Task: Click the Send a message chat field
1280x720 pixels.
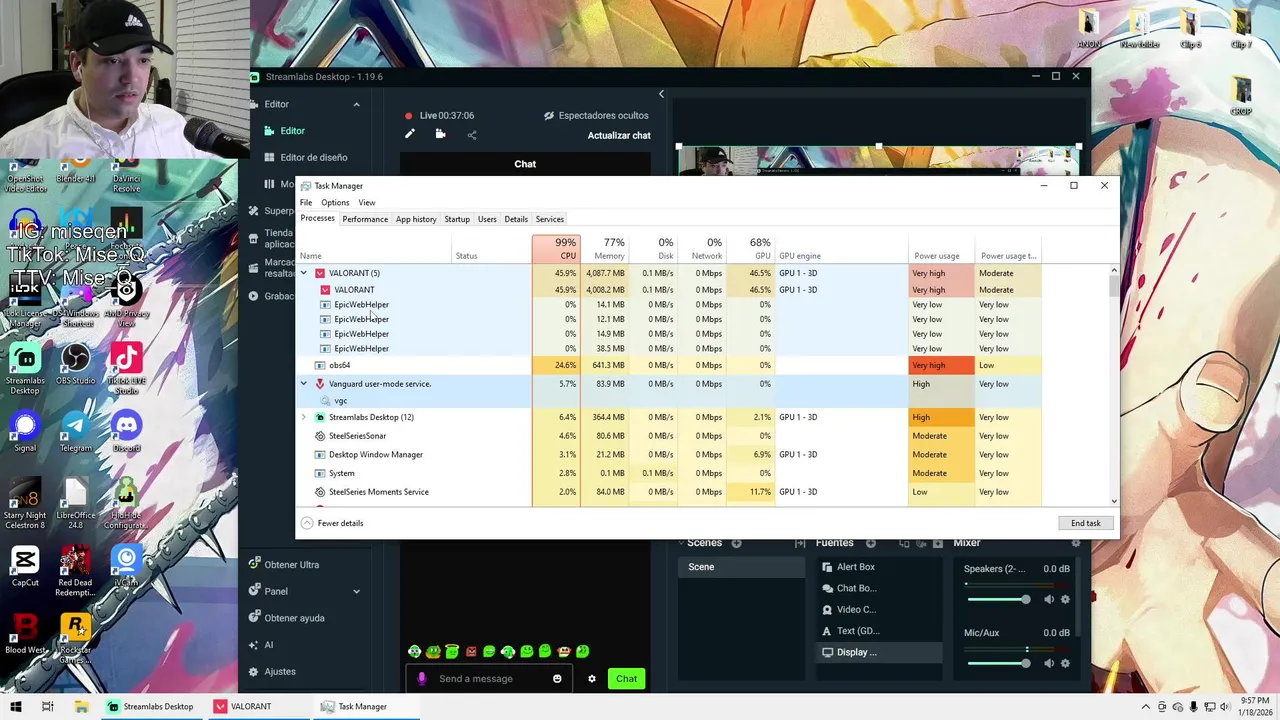Action: pyautogui.click(x=490, y=679)
